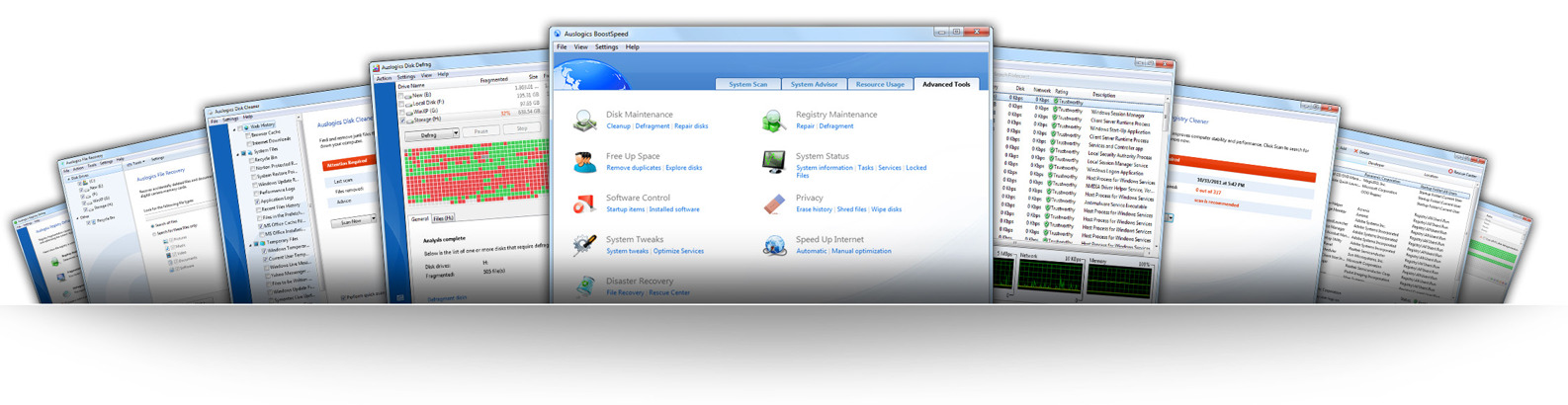Open the Scan Now dropdown in Disk Cleaner

[x=373, y=219]
